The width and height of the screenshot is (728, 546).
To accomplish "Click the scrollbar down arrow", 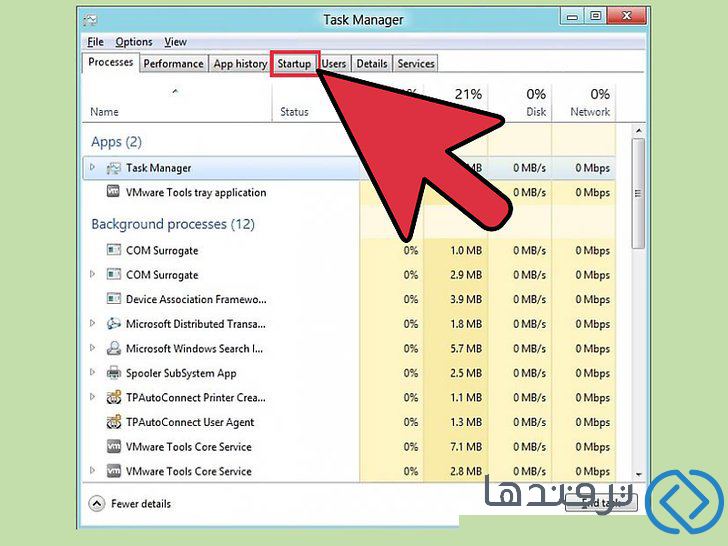I will pyautogui.click(x=638, y=474).
